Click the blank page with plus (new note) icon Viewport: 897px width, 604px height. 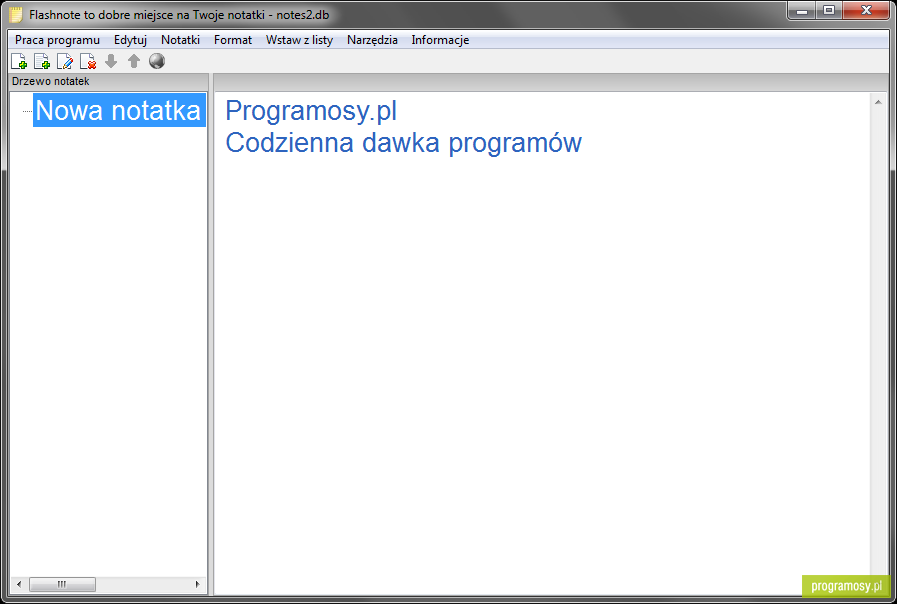19,61
